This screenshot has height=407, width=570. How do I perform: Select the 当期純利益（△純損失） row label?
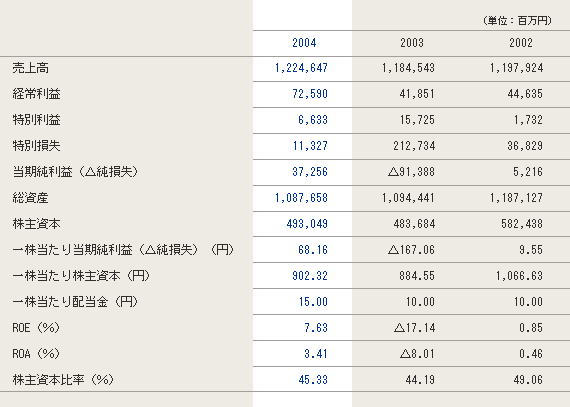tap(75, 172)
